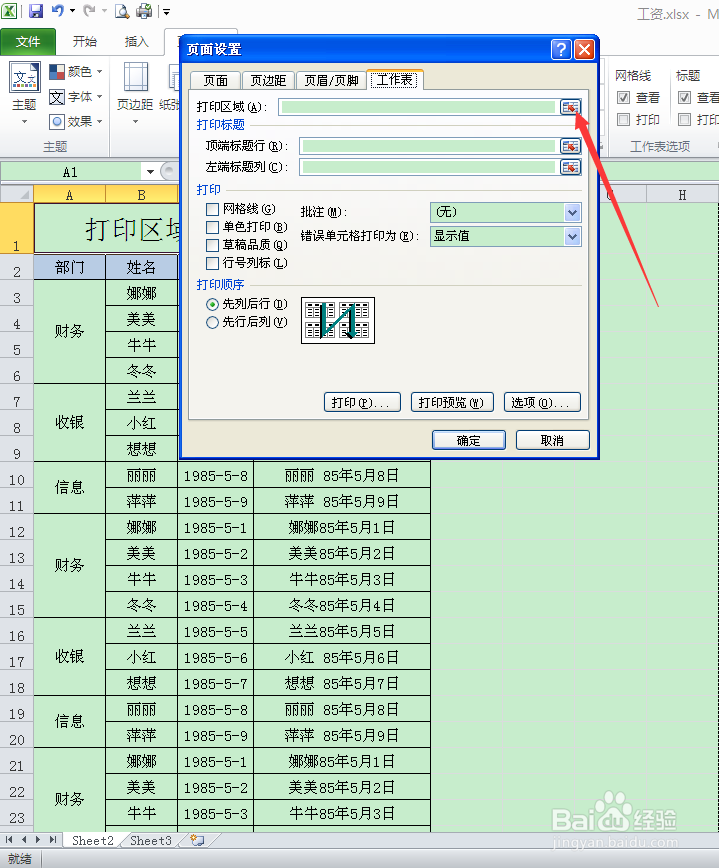Select row 10 header

point(17,475)
